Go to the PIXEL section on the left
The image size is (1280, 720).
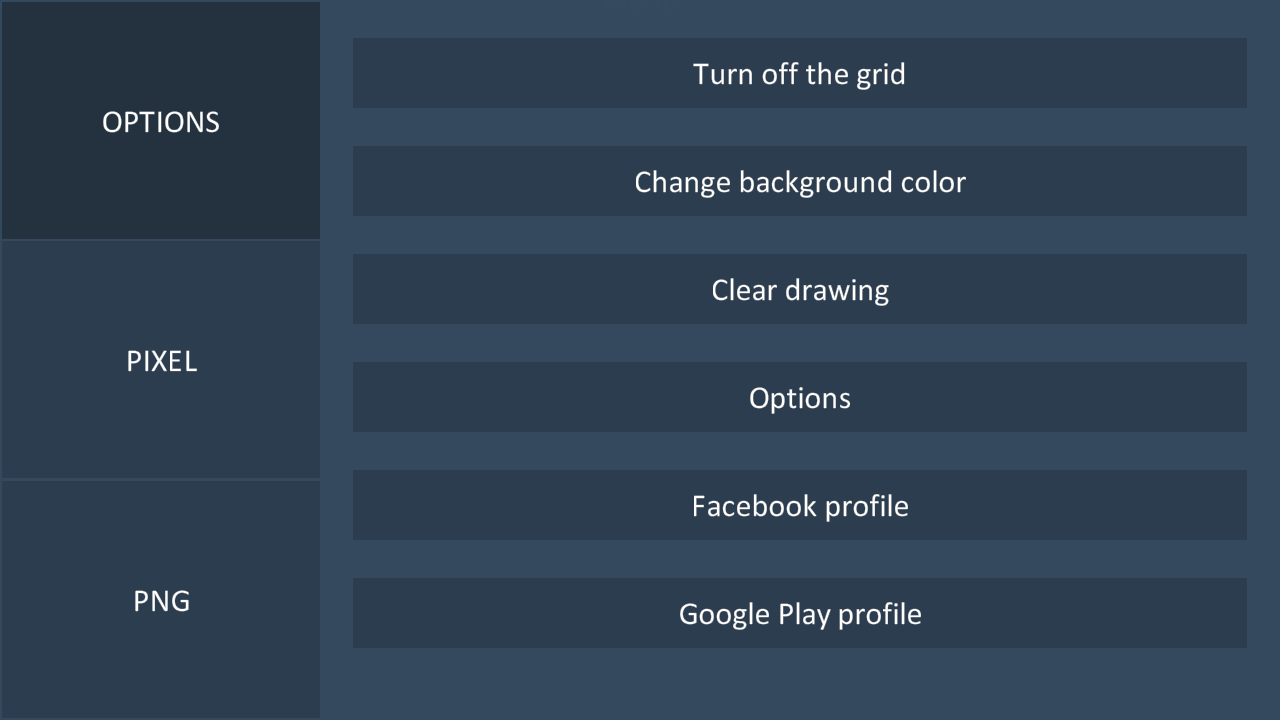pos(160,360)
